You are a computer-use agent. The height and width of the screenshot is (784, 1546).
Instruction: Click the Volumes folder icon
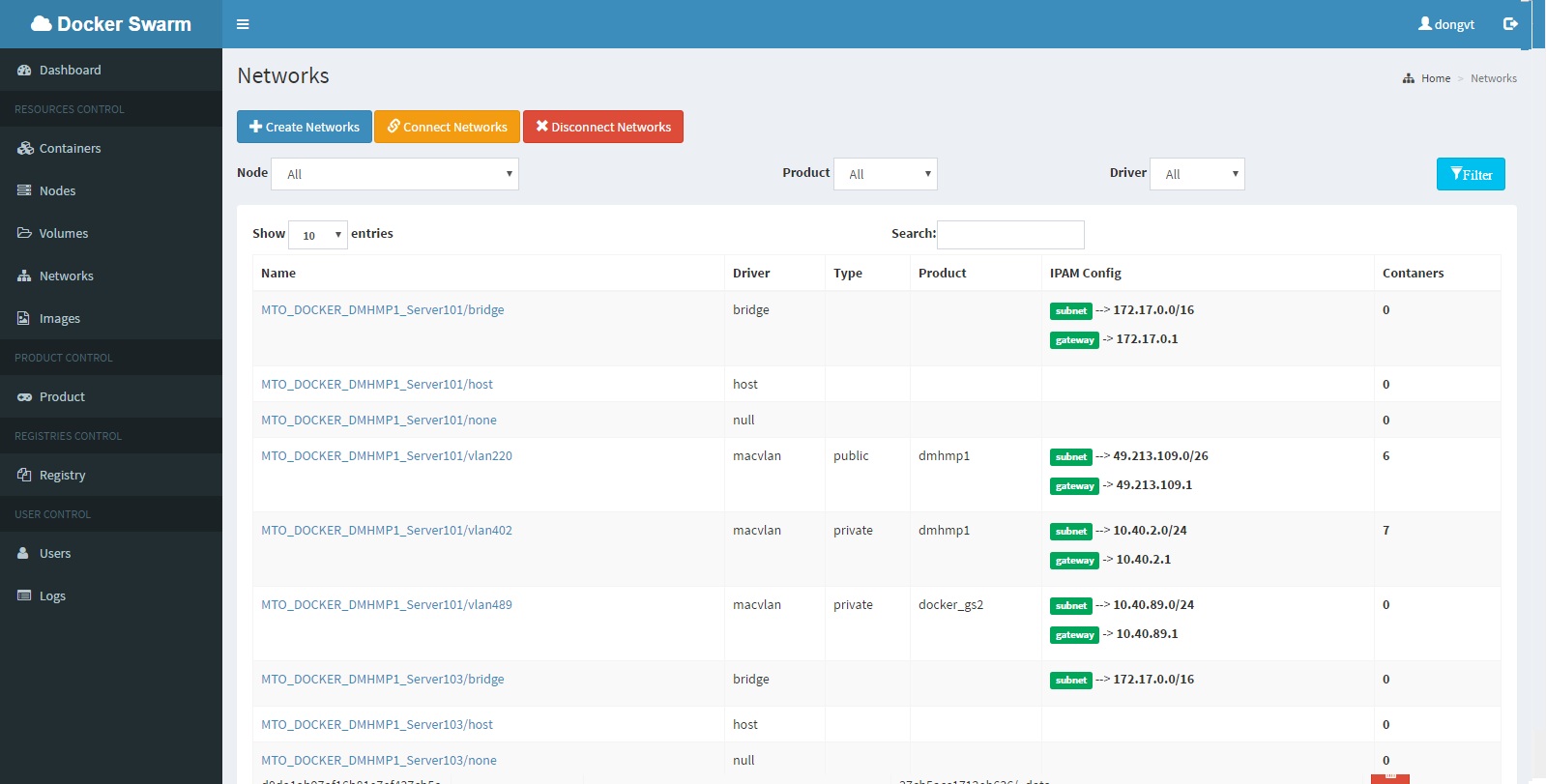point(24,234)
